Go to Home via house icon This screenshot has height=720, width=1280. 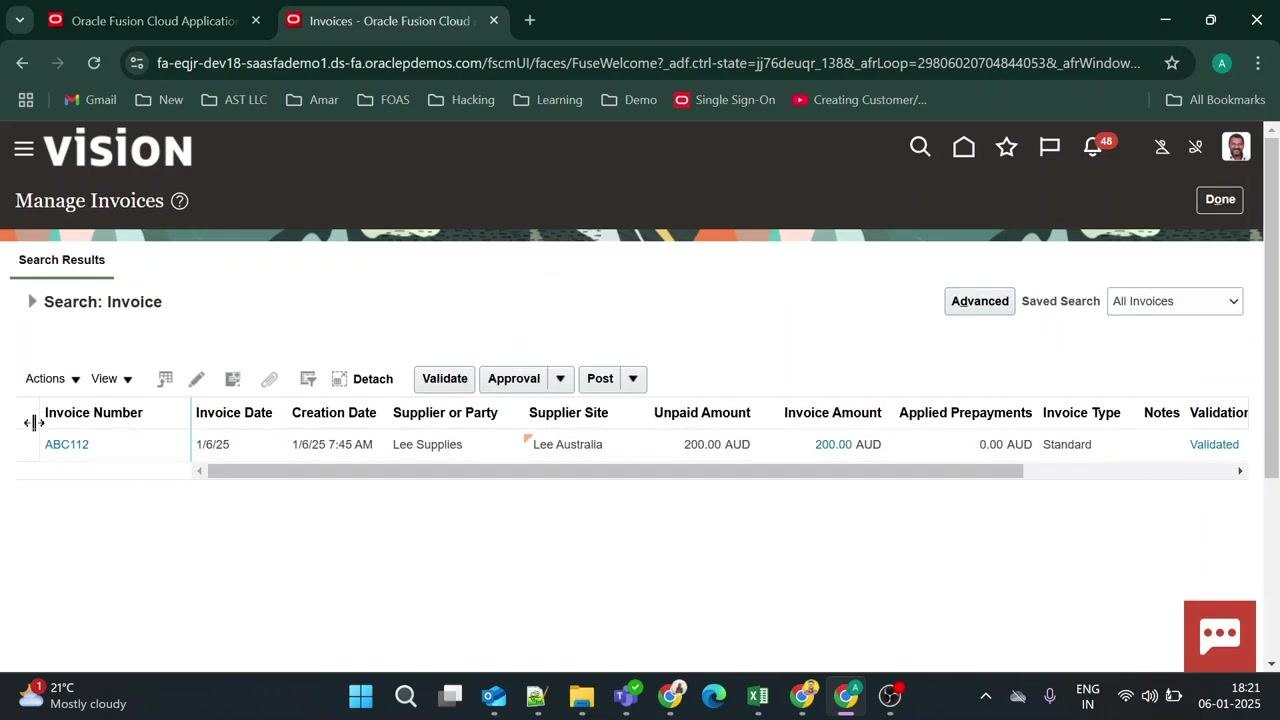click(x=964, y=148)
